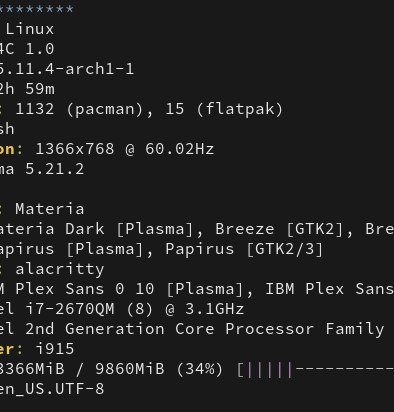This screenshot has height=412, width=394.
Task: Click the "Breeze [GTK2]" theme entry
Action: tap(281, 229)
